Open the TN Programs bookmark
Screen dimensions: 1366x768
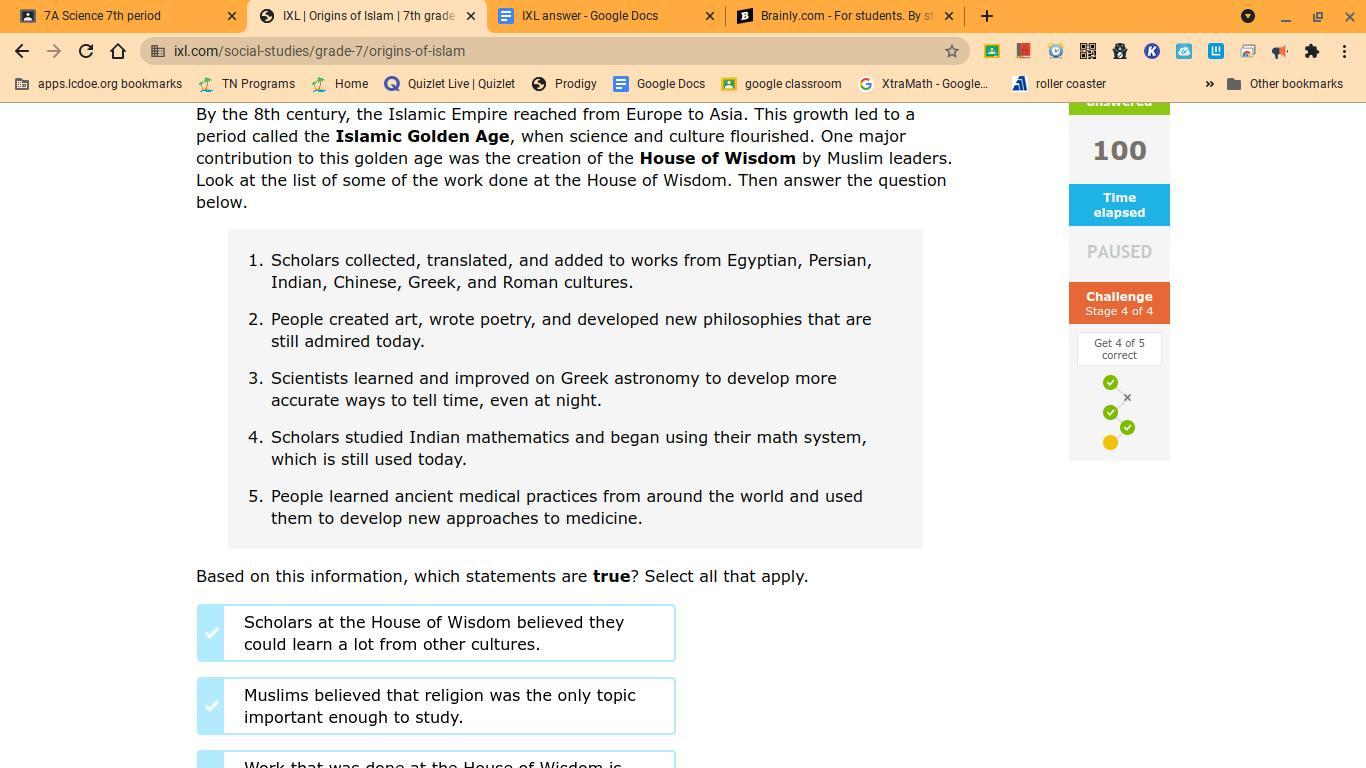(246, 84)
